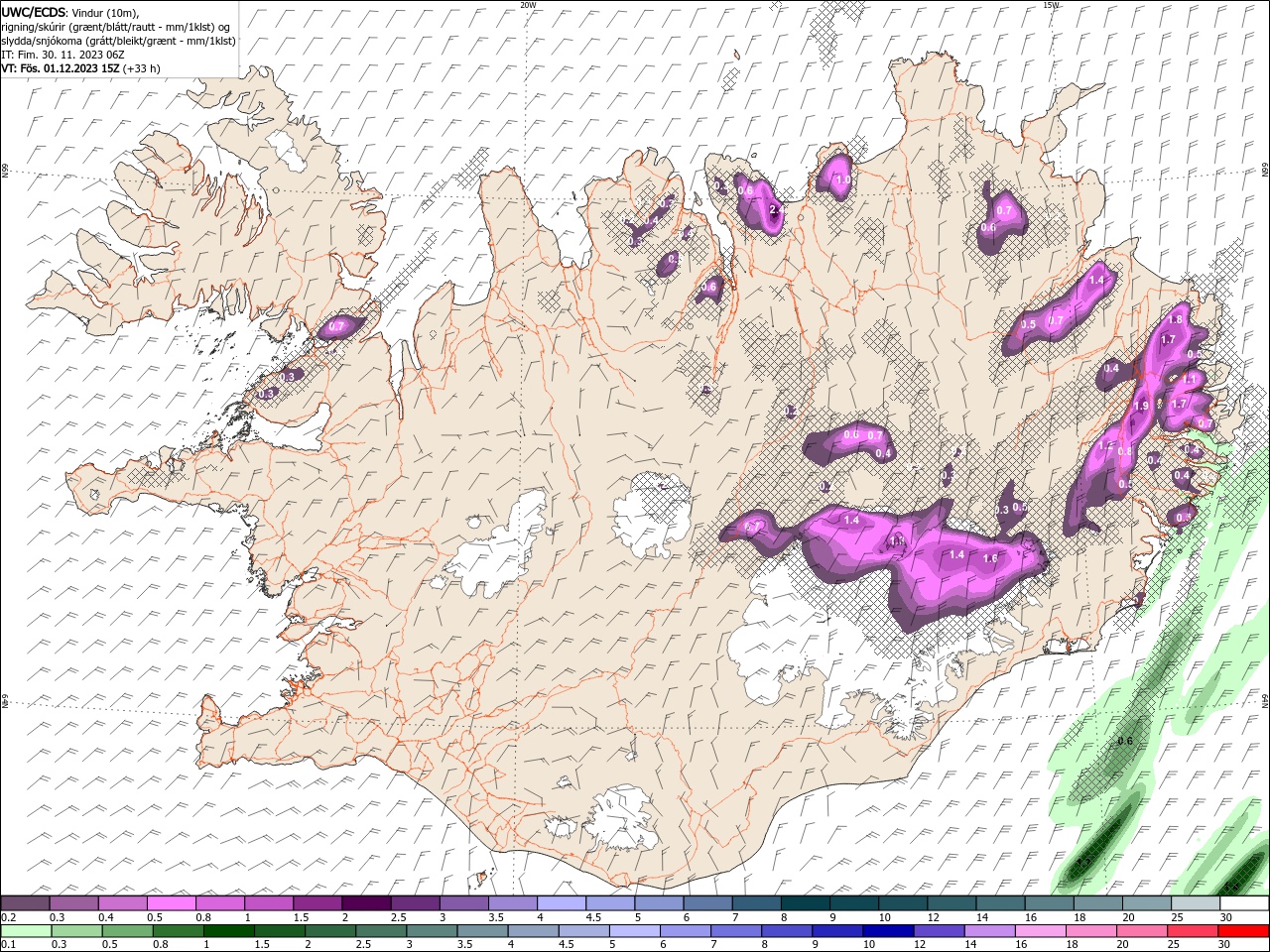Select the 'IT: Fim. 30. 11. 2023 06Z' line
Viewport: 1270px width, 952px height.
63,55
